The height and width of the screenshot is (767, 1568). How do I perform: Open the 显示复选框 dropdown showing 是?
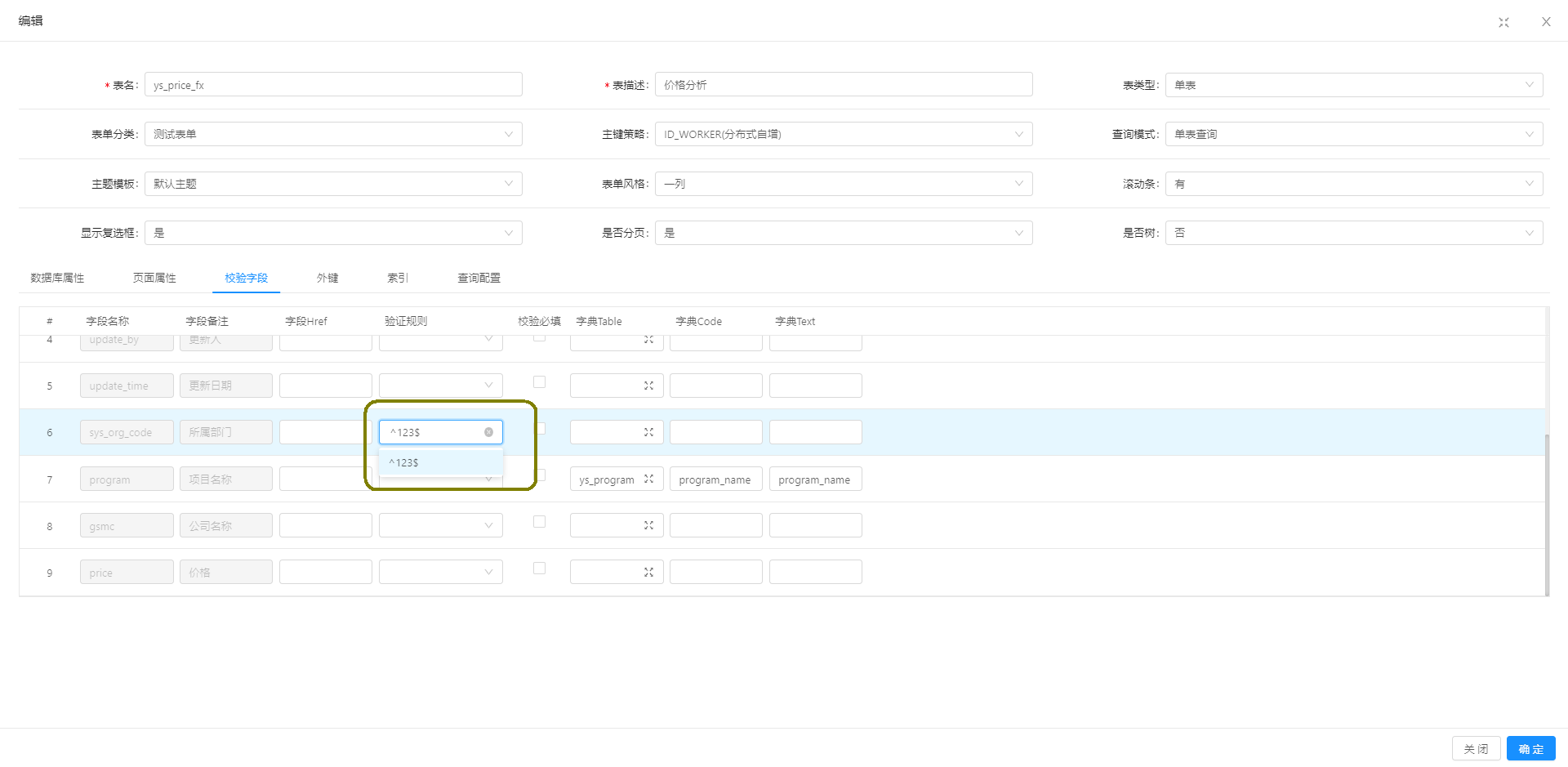tap(333, 233)
